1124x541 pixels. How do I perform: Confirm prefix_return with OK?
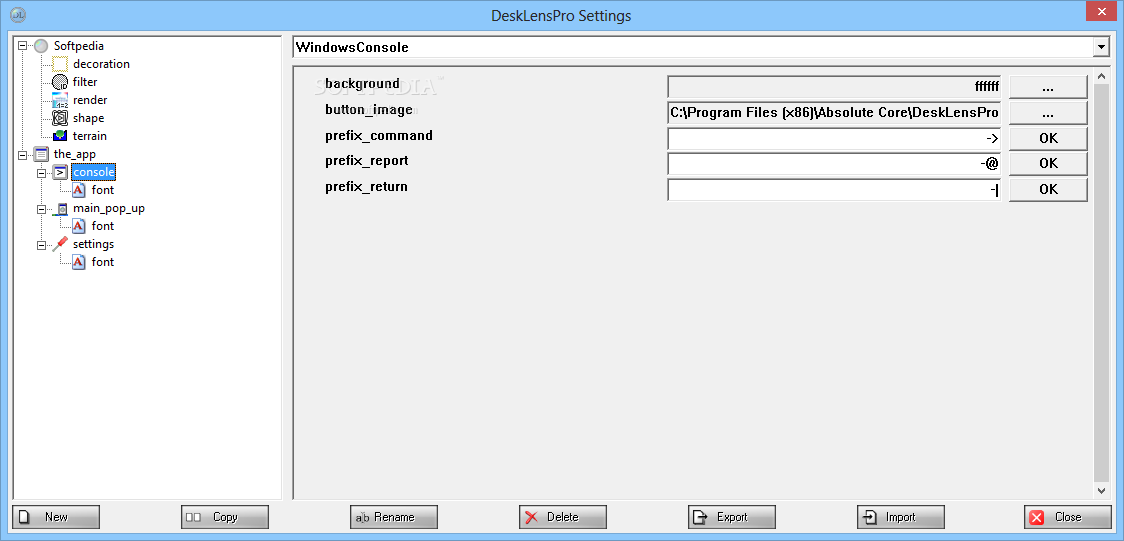point(1048,189)
